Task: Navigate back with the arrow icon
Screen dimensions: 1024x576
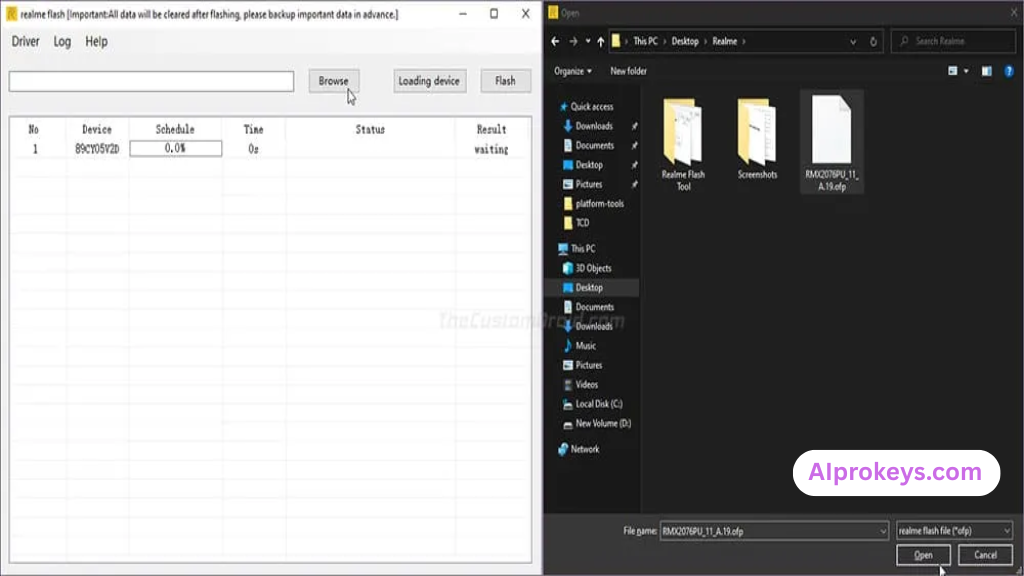Action: click(556, 41)
